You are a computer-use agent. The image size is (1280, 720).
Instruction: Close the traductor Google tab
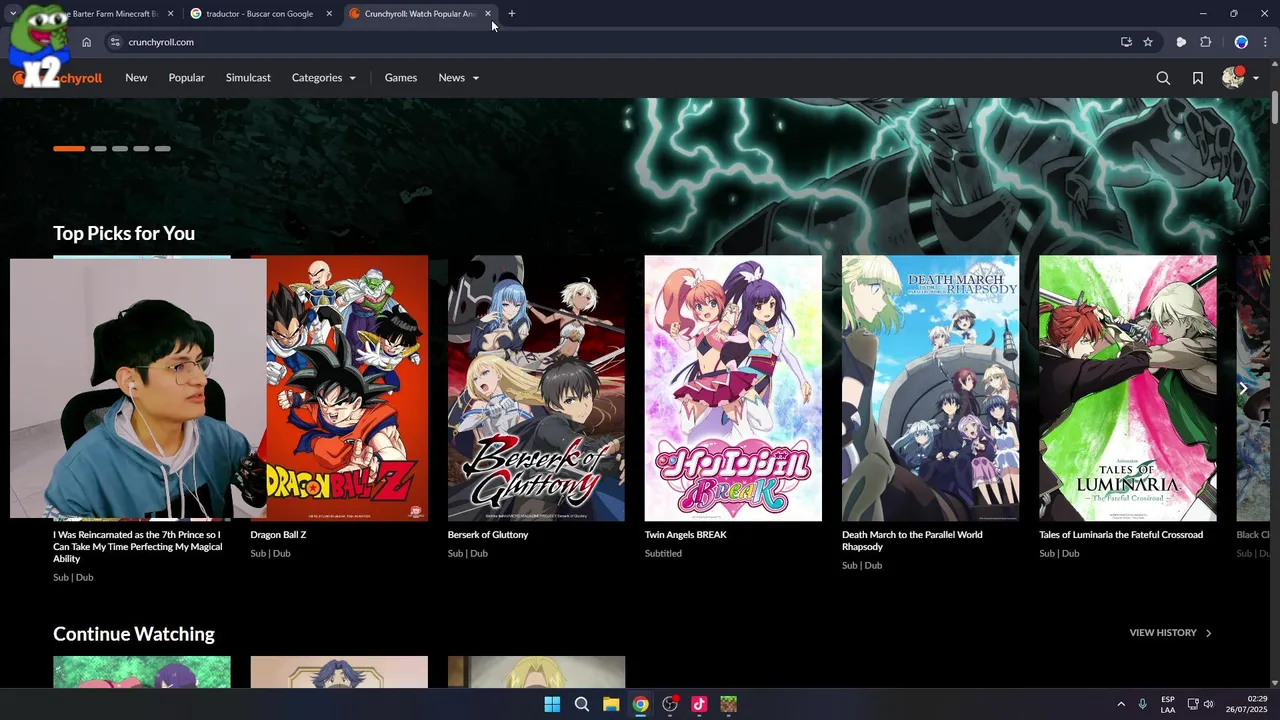point(329,14)
